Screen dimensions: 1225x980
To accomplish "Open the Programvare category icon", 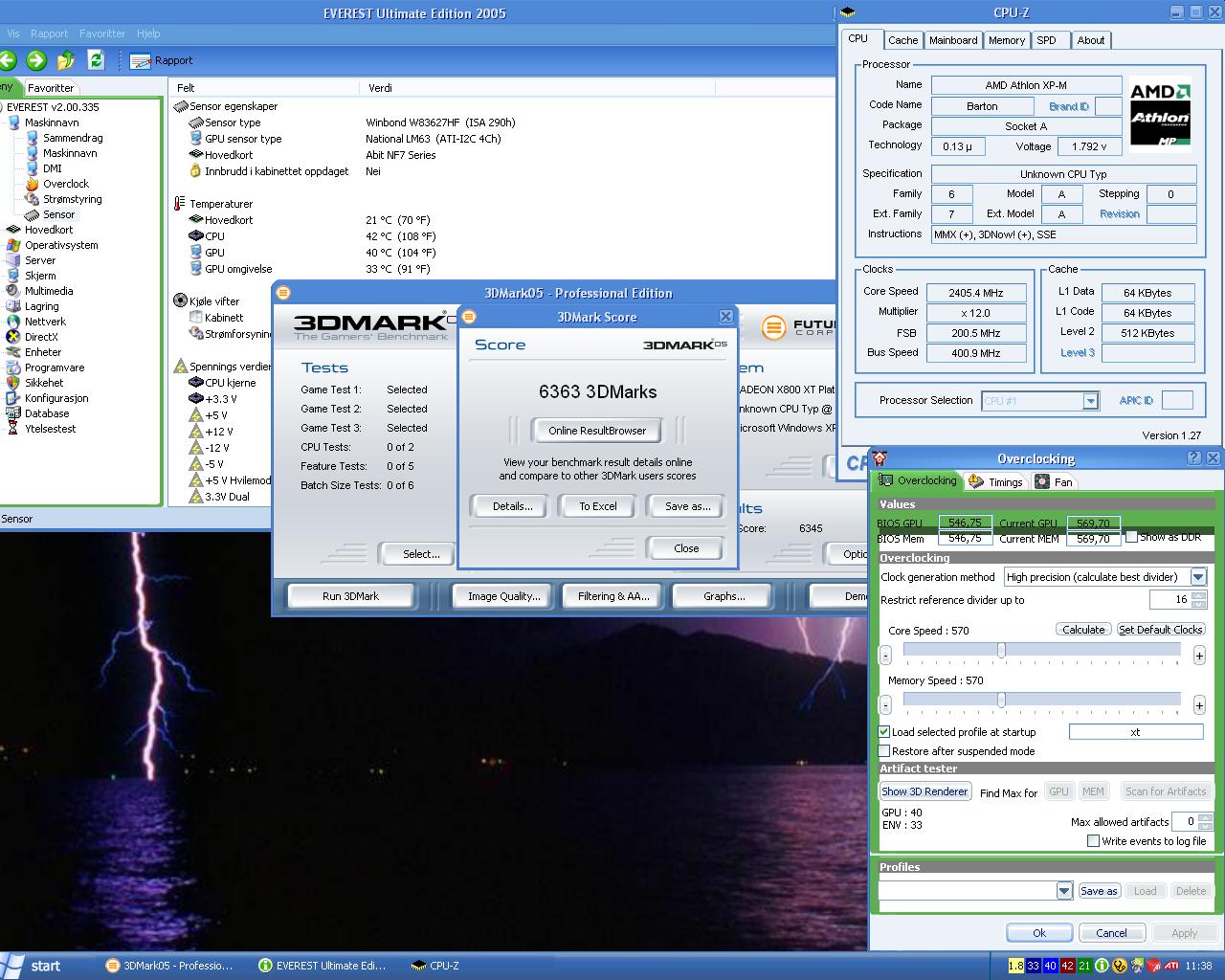I will 13,367.
